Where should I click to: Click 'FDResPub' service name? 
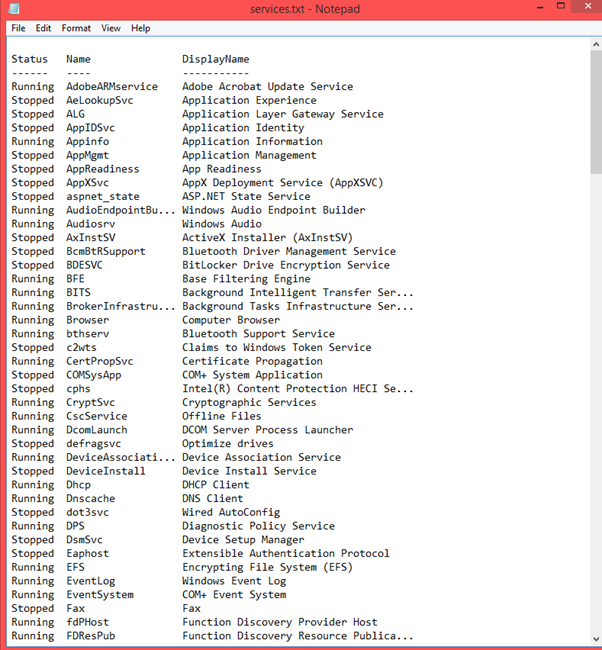90,636
